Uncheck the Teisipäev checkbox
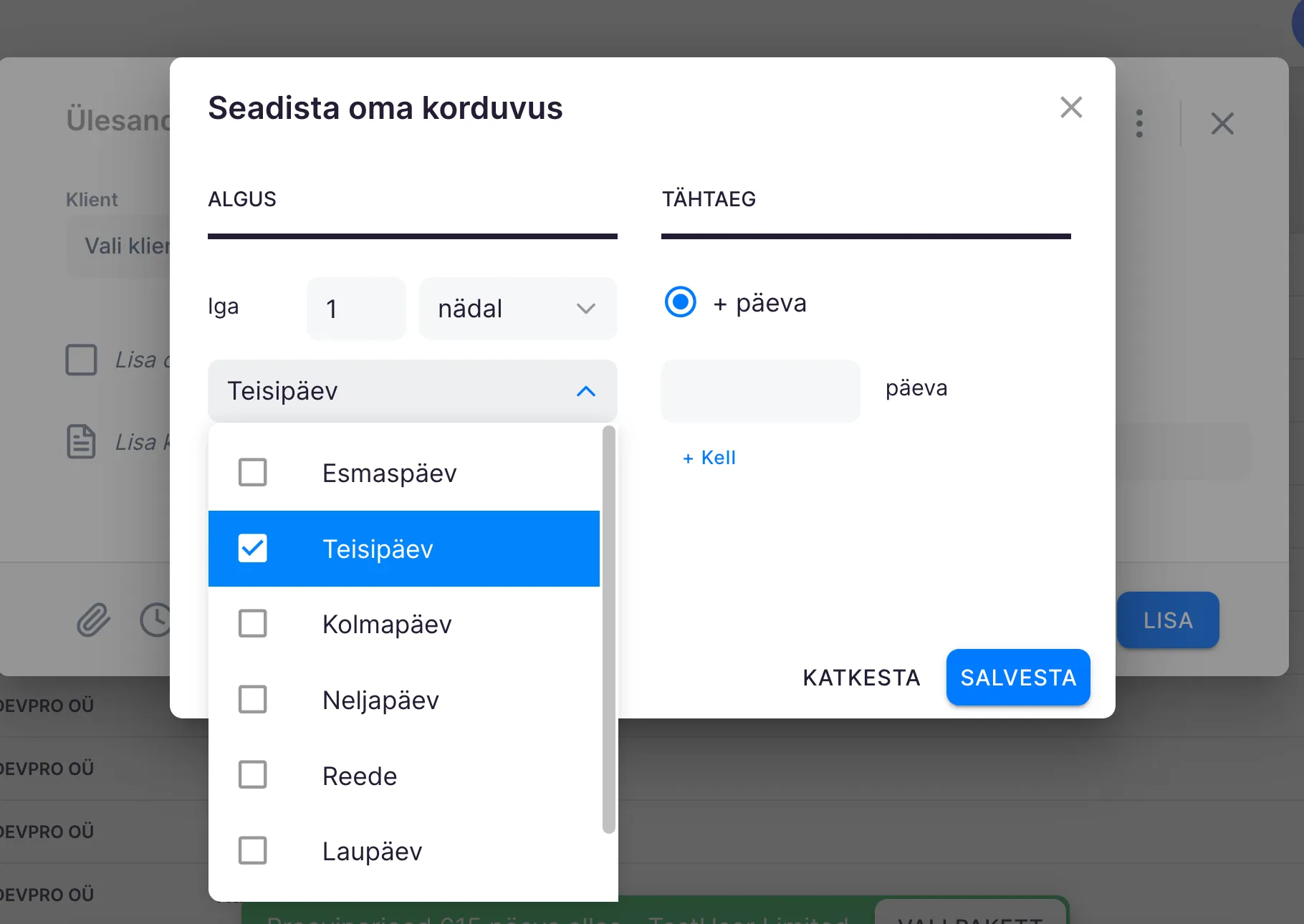 pyautogui.click(x=252, y=549)
